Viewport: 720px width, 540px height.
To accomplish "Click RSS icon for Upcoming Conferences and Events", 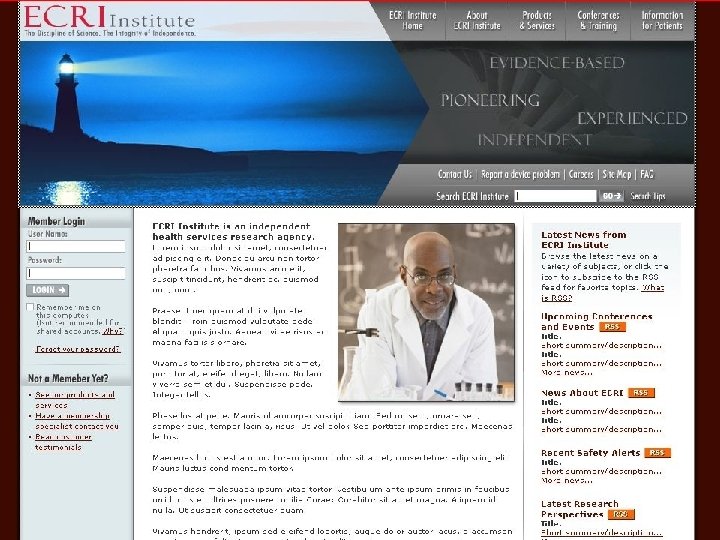I will click(612, 327).
